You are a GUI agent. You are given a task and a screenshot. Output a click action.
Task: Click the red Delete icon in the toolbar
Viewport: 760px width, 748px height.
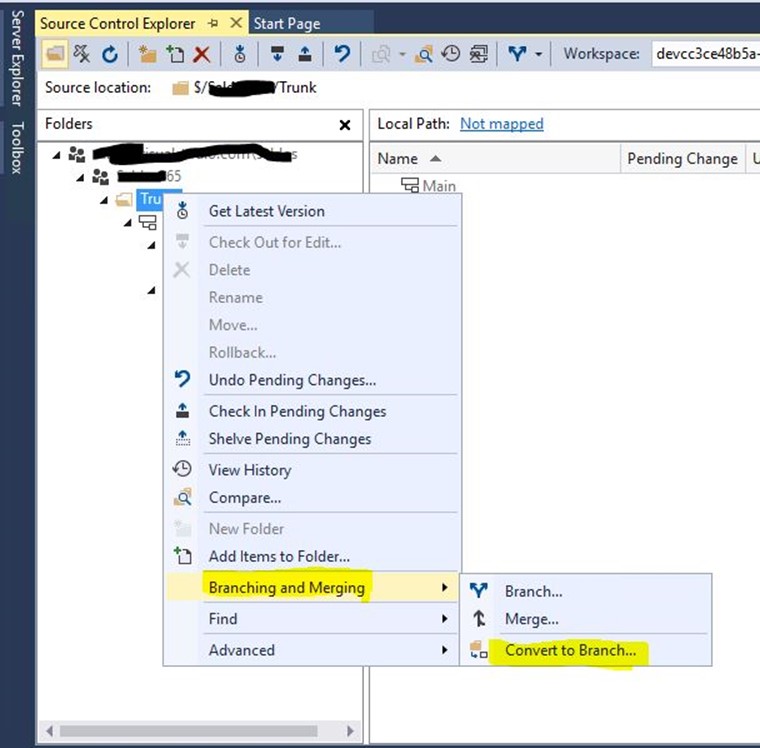point(202,54)
